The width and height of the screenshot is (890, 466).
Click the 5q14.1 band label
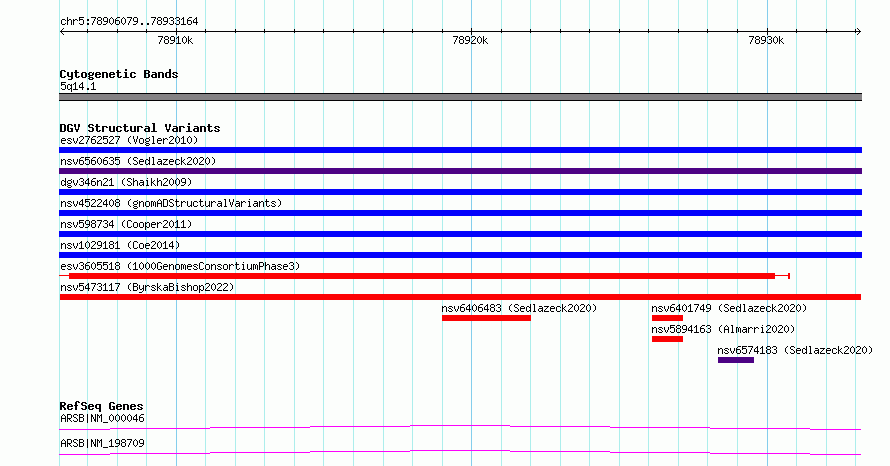(78, 86)
